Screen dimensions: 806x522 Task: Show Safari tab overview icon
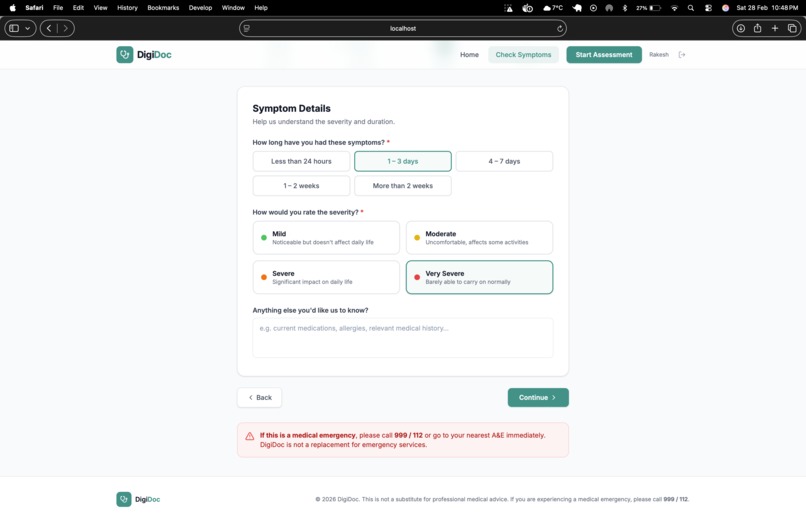tap(792, 28)
